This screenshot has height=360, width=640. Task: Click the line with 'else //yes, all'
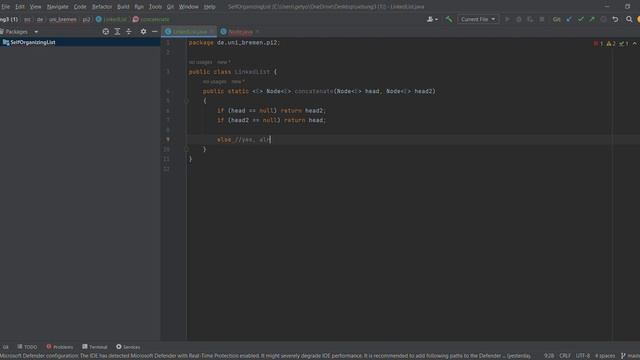point(413,140)
